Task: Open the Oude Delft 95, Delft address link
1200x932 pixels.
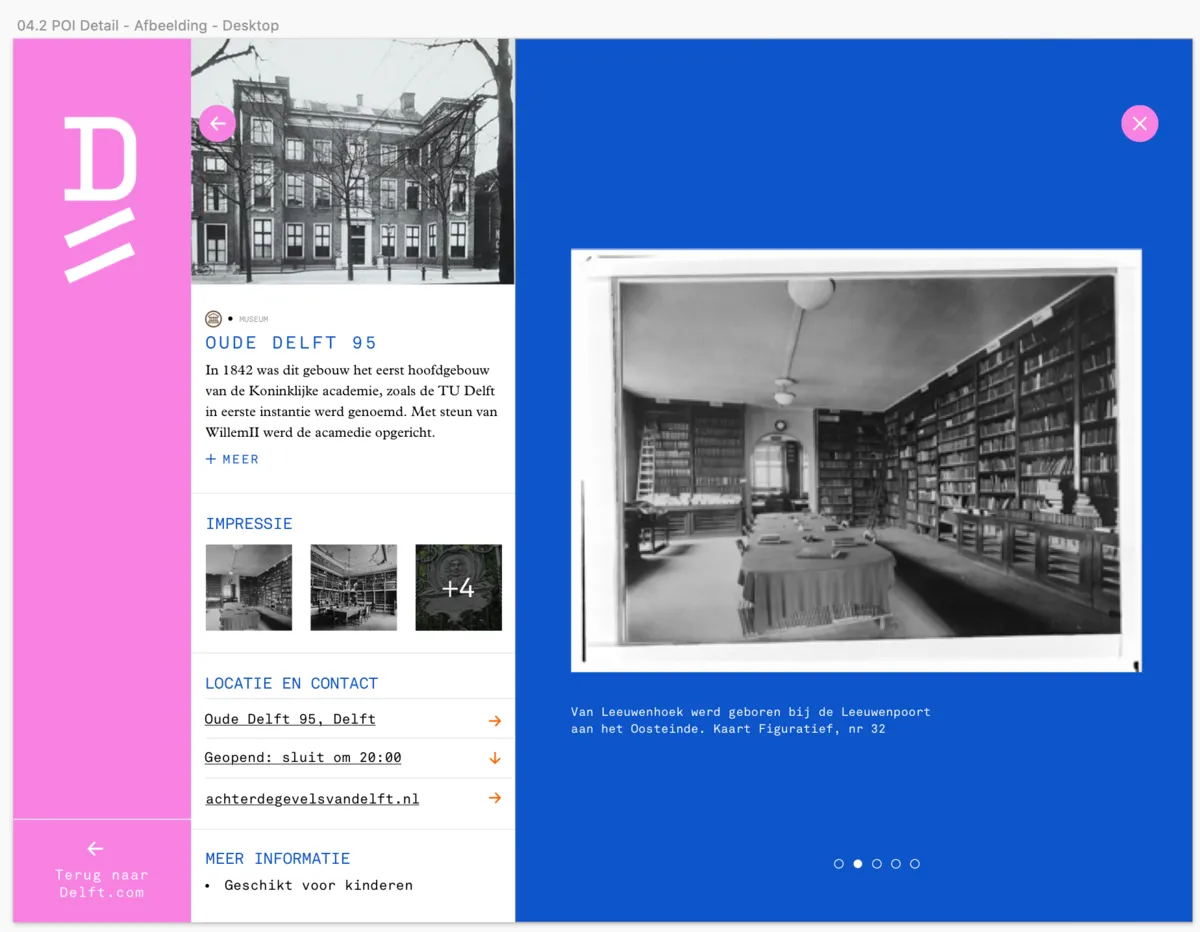Action: pyautogui.click(x=290, y=719)
